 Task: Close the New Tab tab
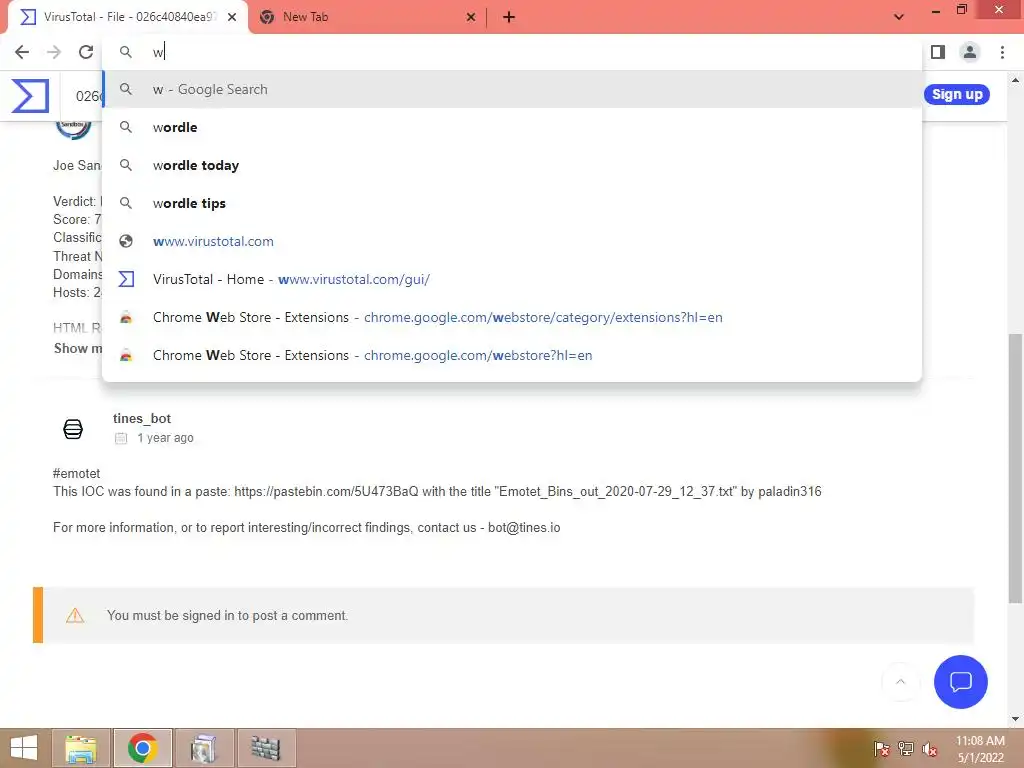471,17
